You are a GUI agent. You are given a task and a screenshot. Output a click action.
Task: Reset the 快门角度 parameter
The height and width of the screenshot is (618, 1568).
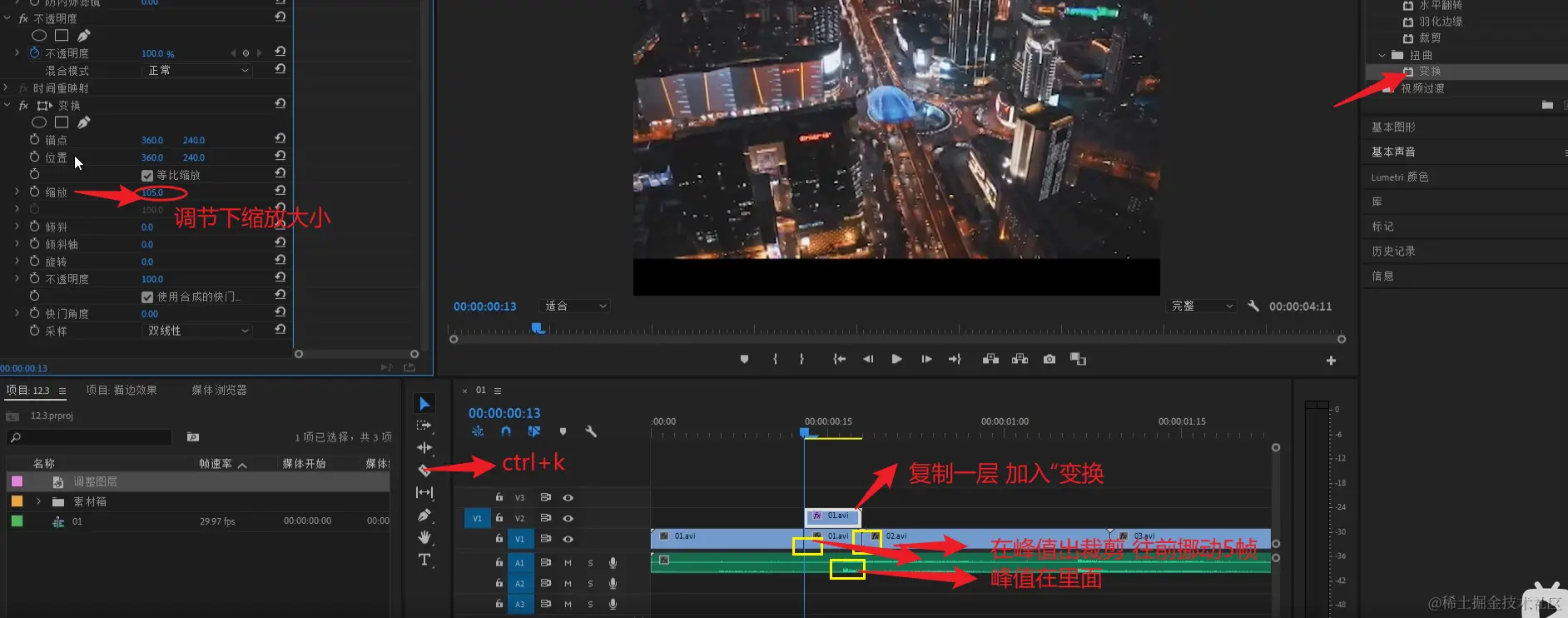tap(280, 312)
